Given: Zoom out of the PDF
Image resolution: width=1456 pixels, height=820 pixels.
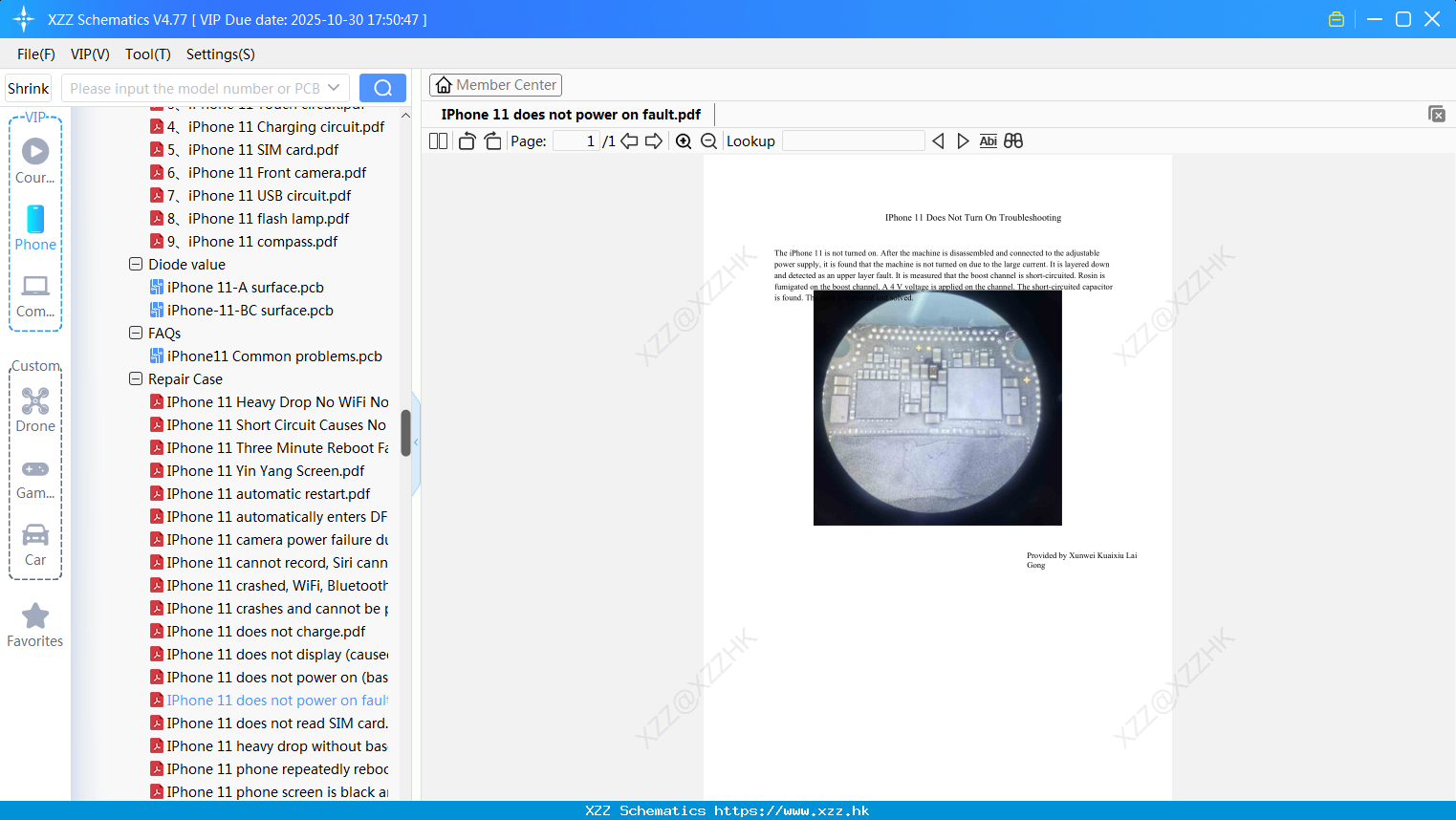Looking at the screenshot, I should pos(709,140).
